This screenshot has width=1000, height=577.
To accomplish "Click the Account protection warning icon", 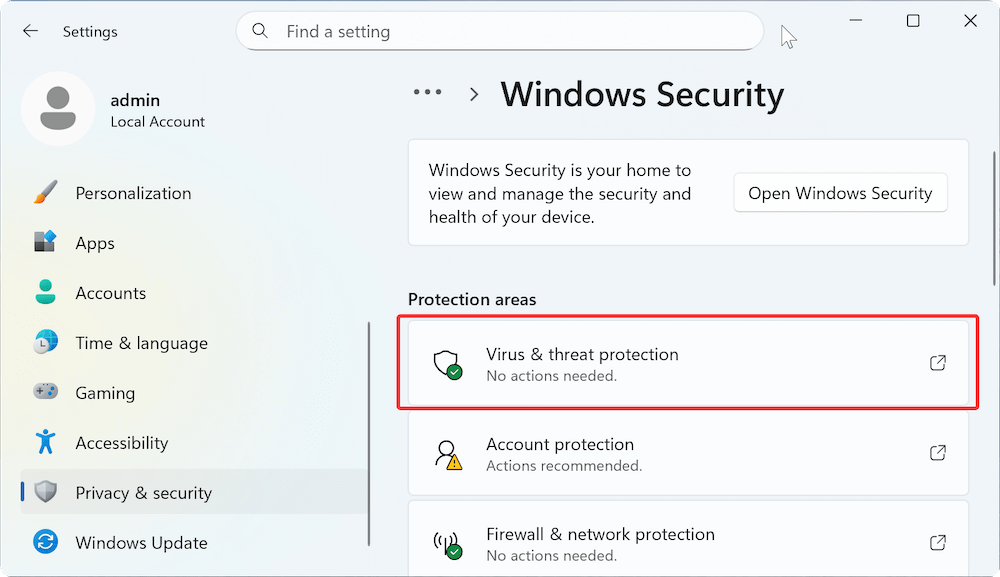I will [x=448, y=453].
